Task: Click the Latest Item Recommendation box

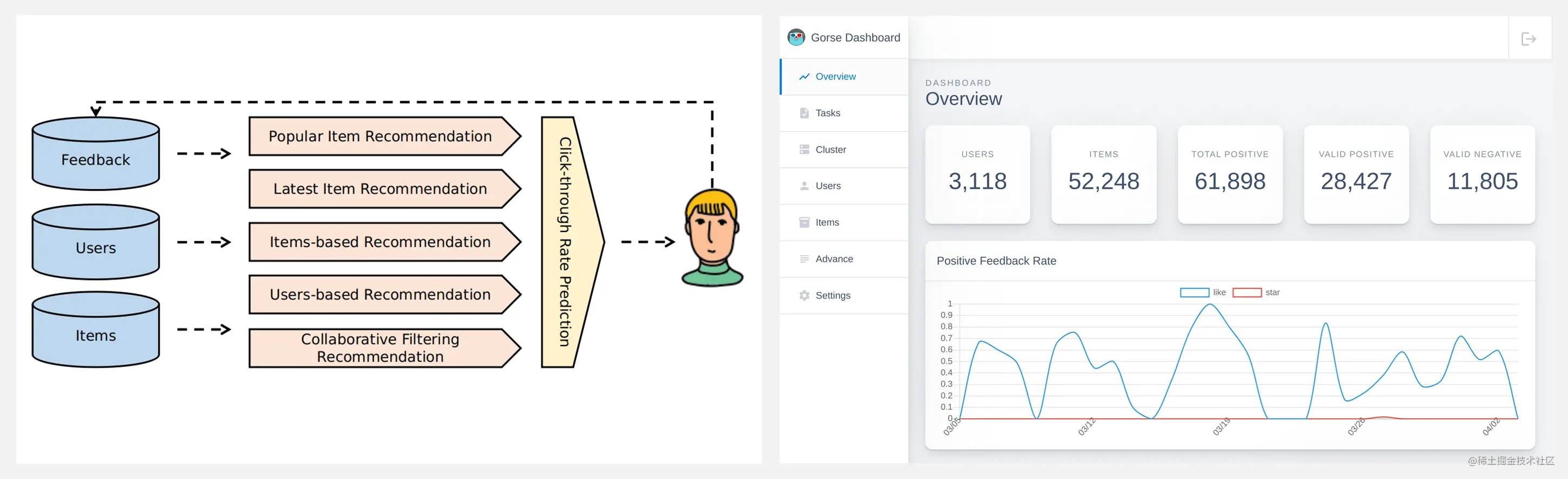Action: point(385,189)
